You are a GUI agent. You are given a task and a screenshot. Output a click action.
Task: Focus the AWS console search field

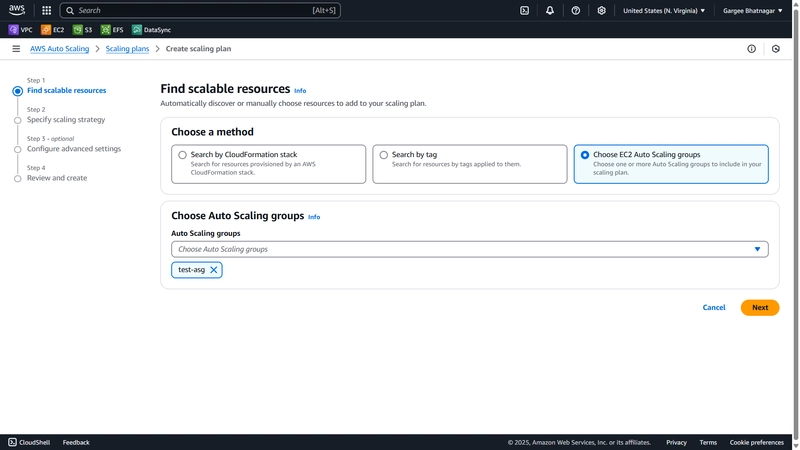pyautogui.click(x=200, y=10)
